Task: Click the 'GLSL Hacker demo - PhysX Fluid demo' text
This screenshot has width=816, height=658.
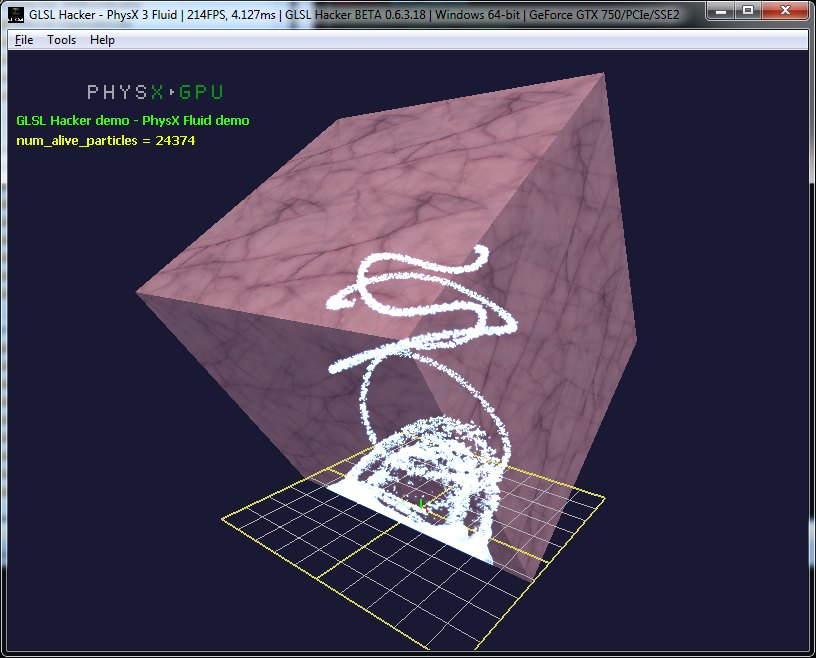Action: point(133,121)
